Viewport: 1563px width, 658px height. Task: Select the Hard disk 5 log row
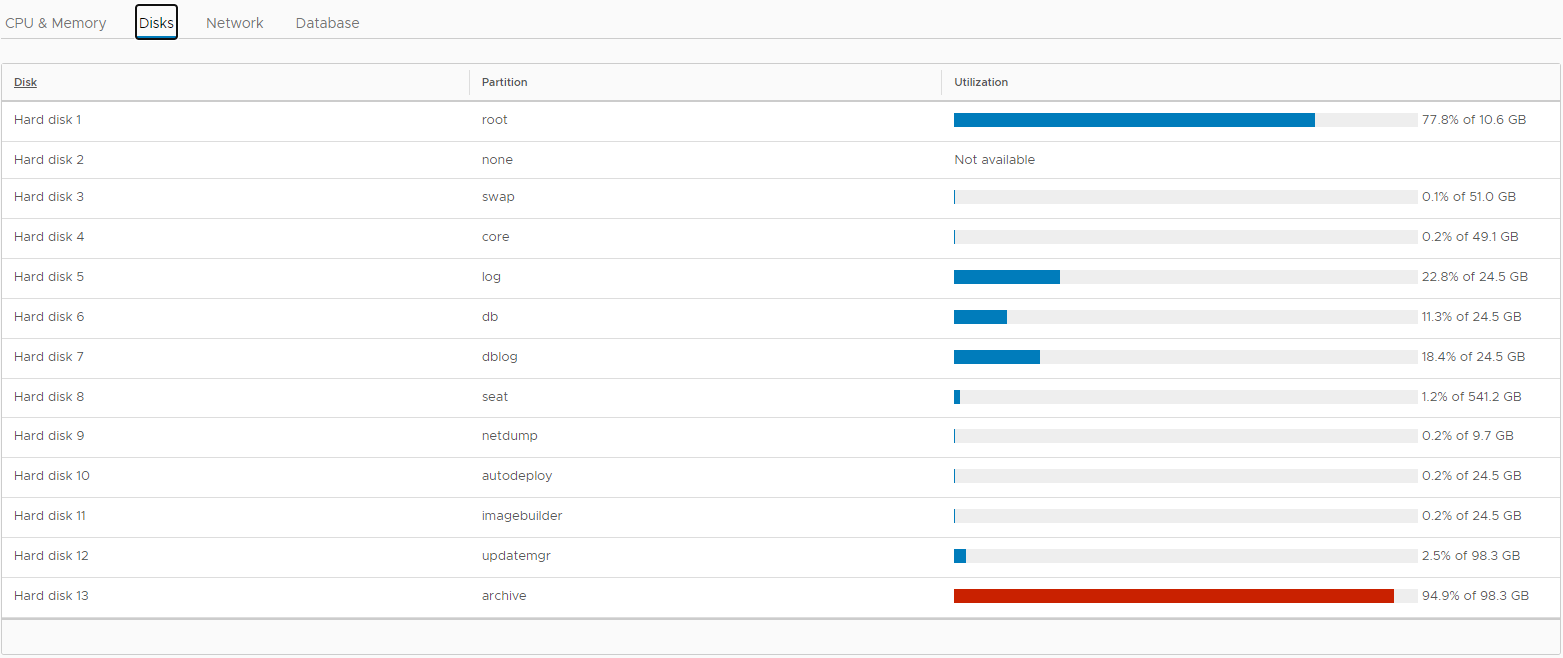click(48, 277)
